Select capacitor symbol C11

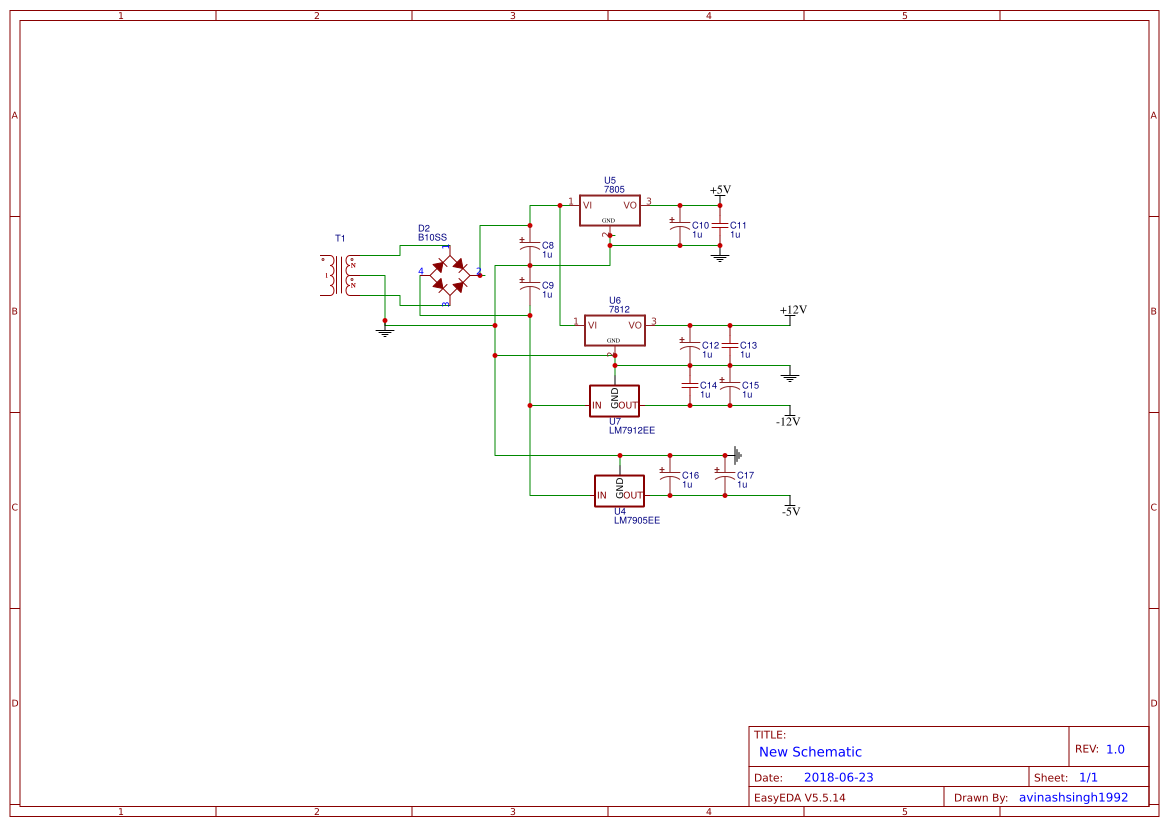pos(719,224)
